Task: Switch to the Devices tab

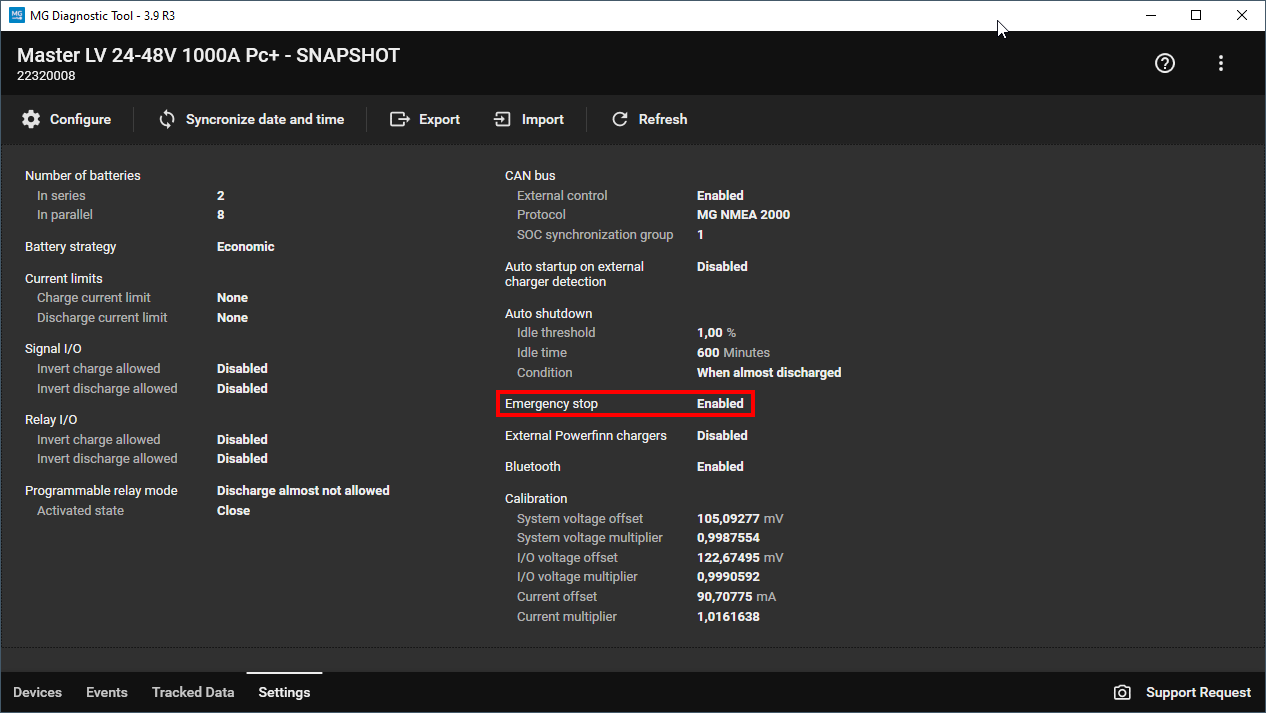Action: pyautogui.click(x=37, y=692)
